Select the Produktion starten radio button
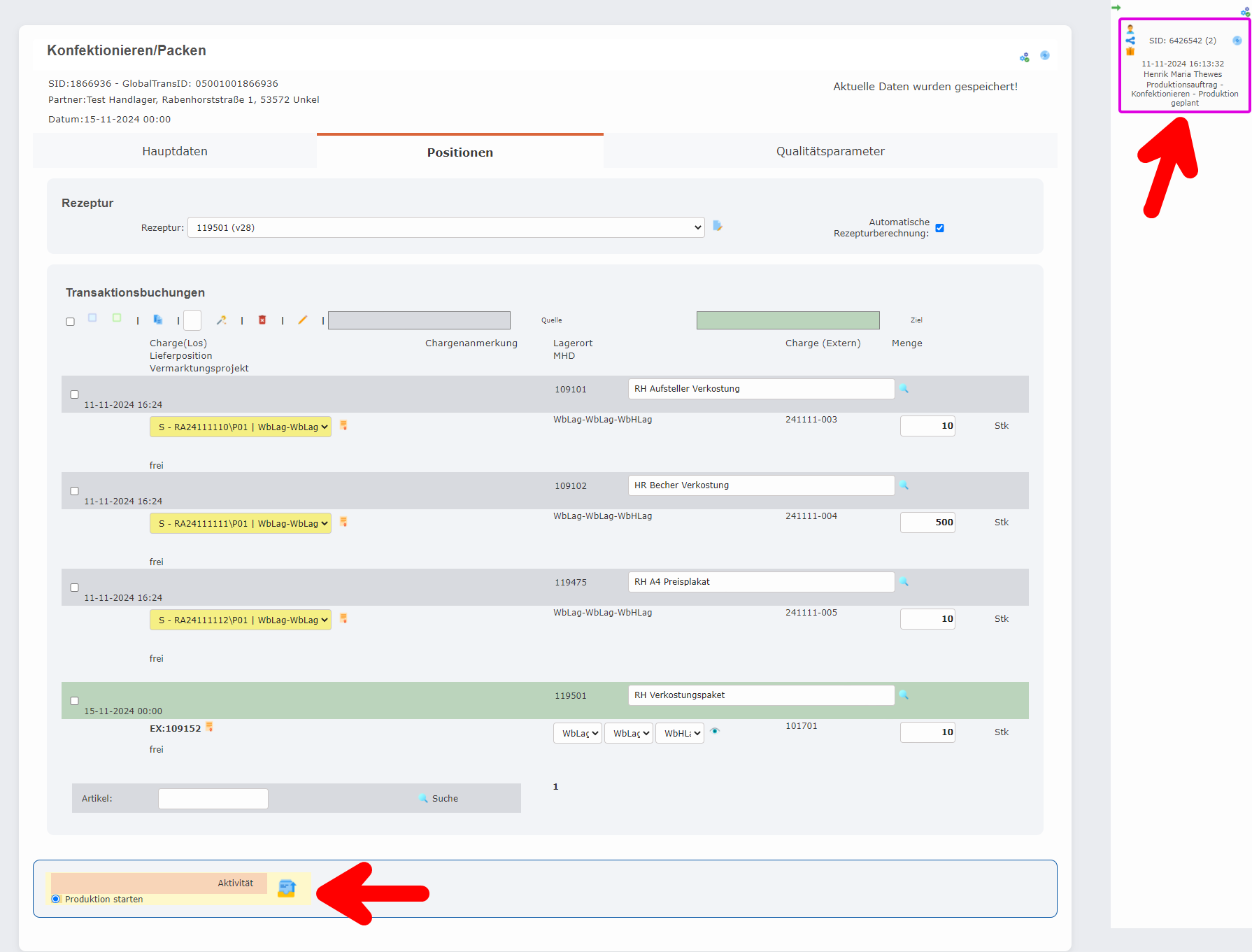Screen dimensions: 1252x952 click(56, 899)
